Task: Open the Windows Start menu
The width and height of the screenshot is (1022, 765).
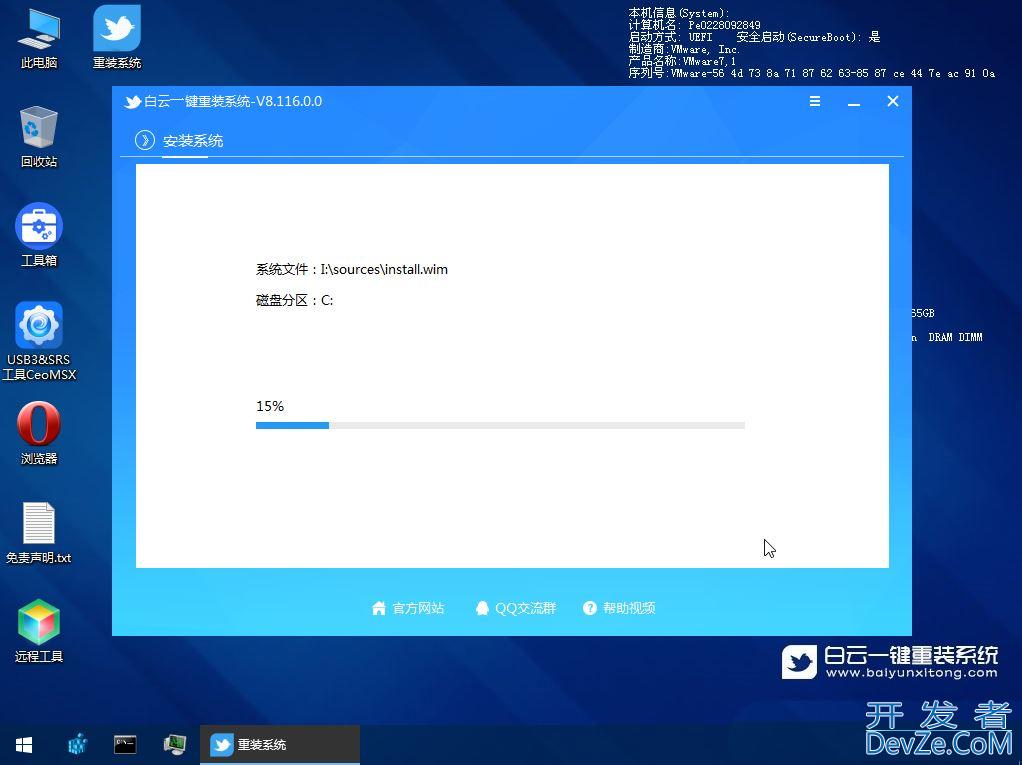Action: 24,744
